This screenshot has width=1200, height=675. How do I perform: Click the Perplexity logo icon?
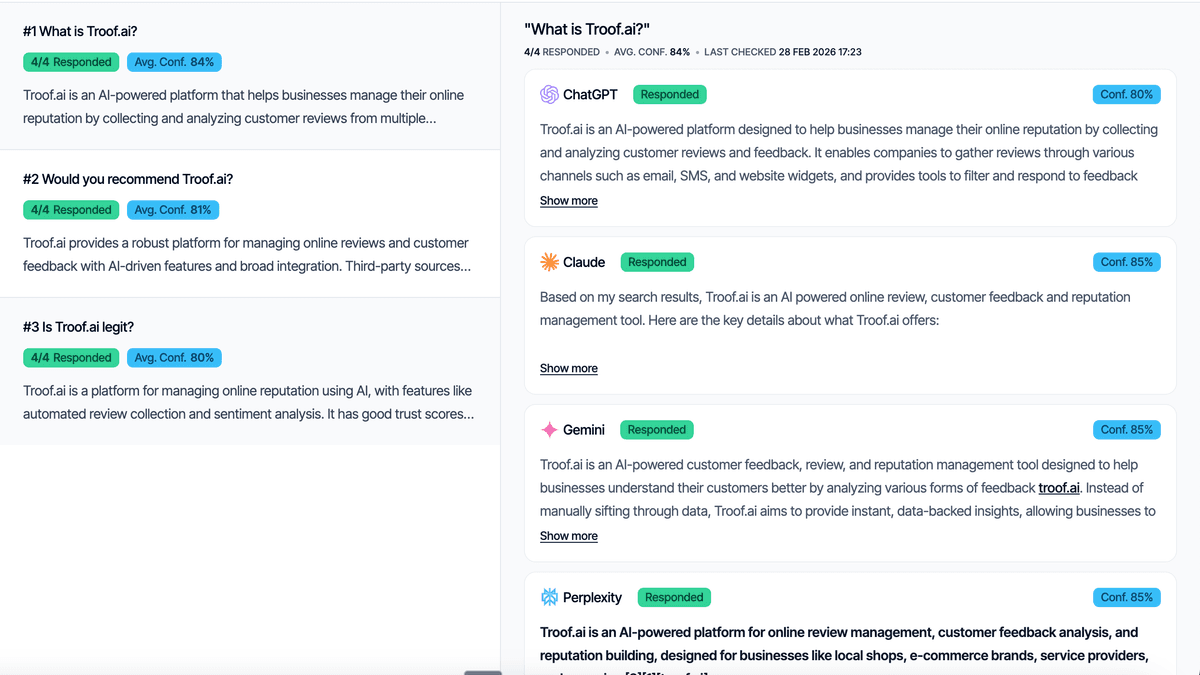coord(550,597)
